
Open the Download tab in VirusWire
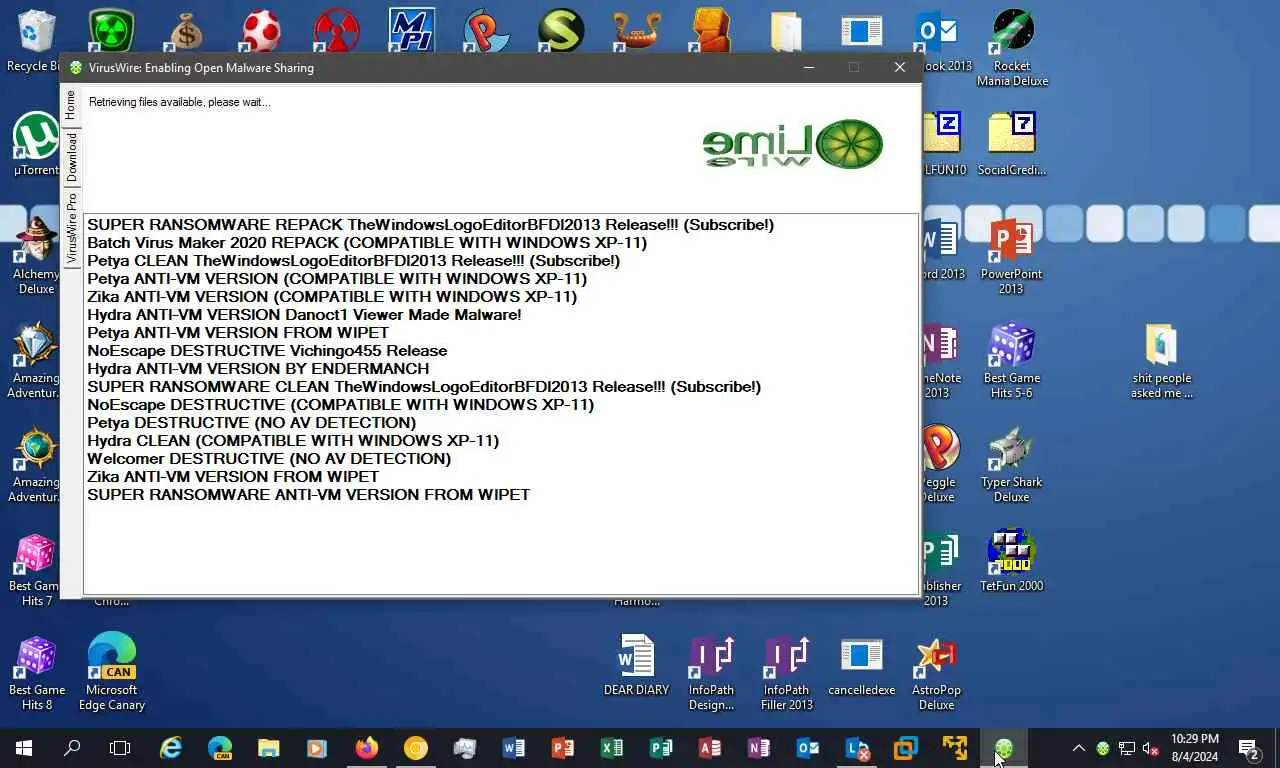point(71,157)
